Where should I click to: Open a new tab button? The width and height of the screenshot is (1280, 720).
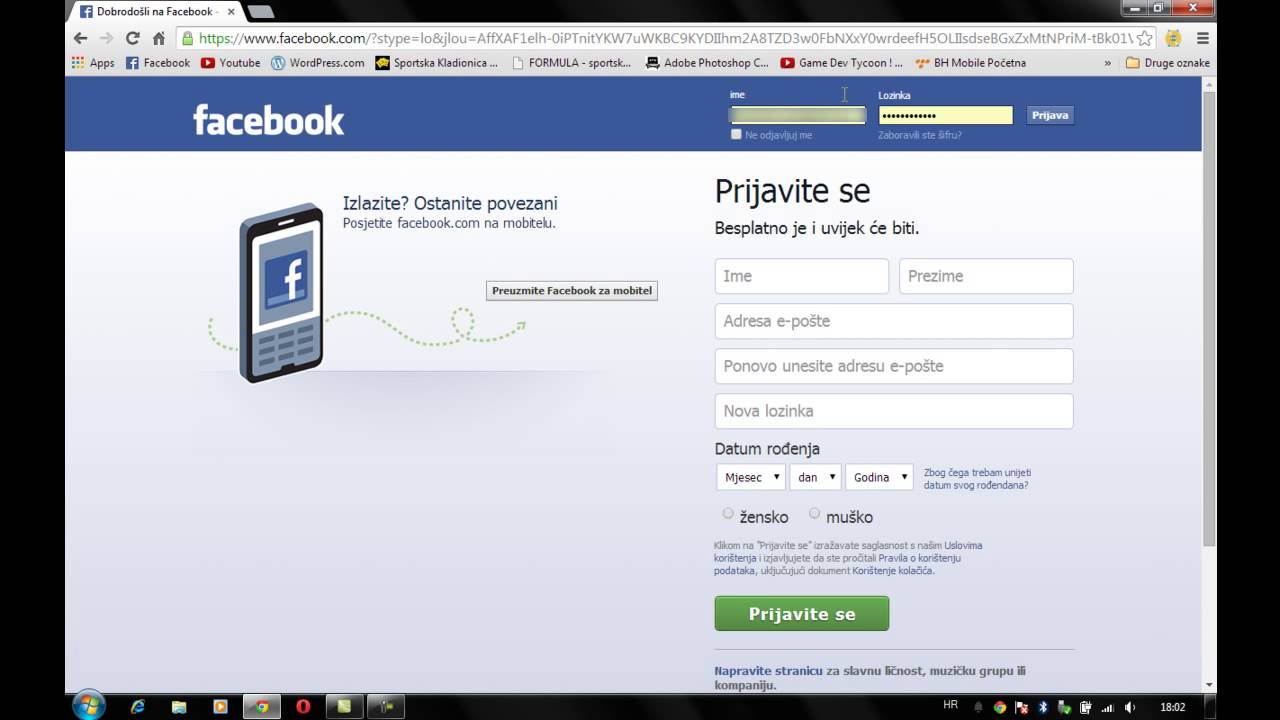(x=260, y=12)
